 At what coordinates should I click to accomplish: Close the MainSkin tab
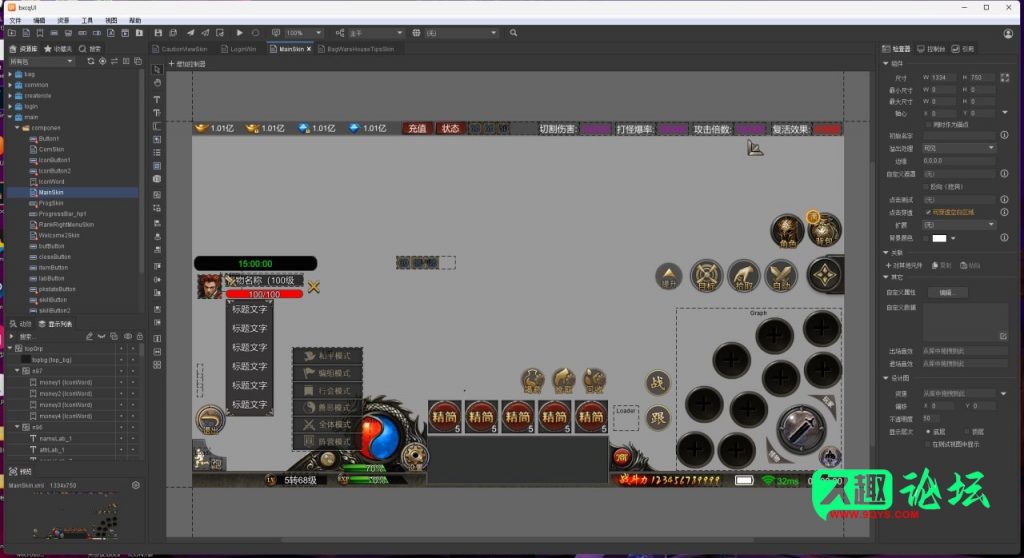(x=309, y=49)
